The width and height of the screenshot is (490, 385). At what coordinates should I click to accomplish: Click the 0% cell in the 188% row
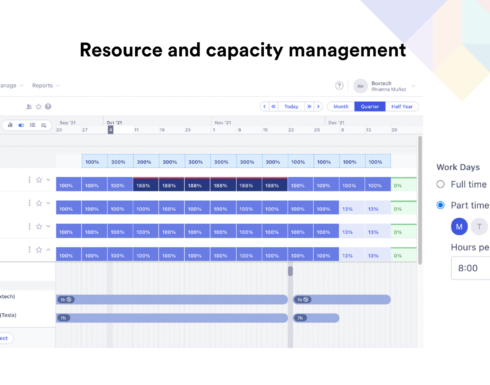pyautogui.click(x=404, y=184)
